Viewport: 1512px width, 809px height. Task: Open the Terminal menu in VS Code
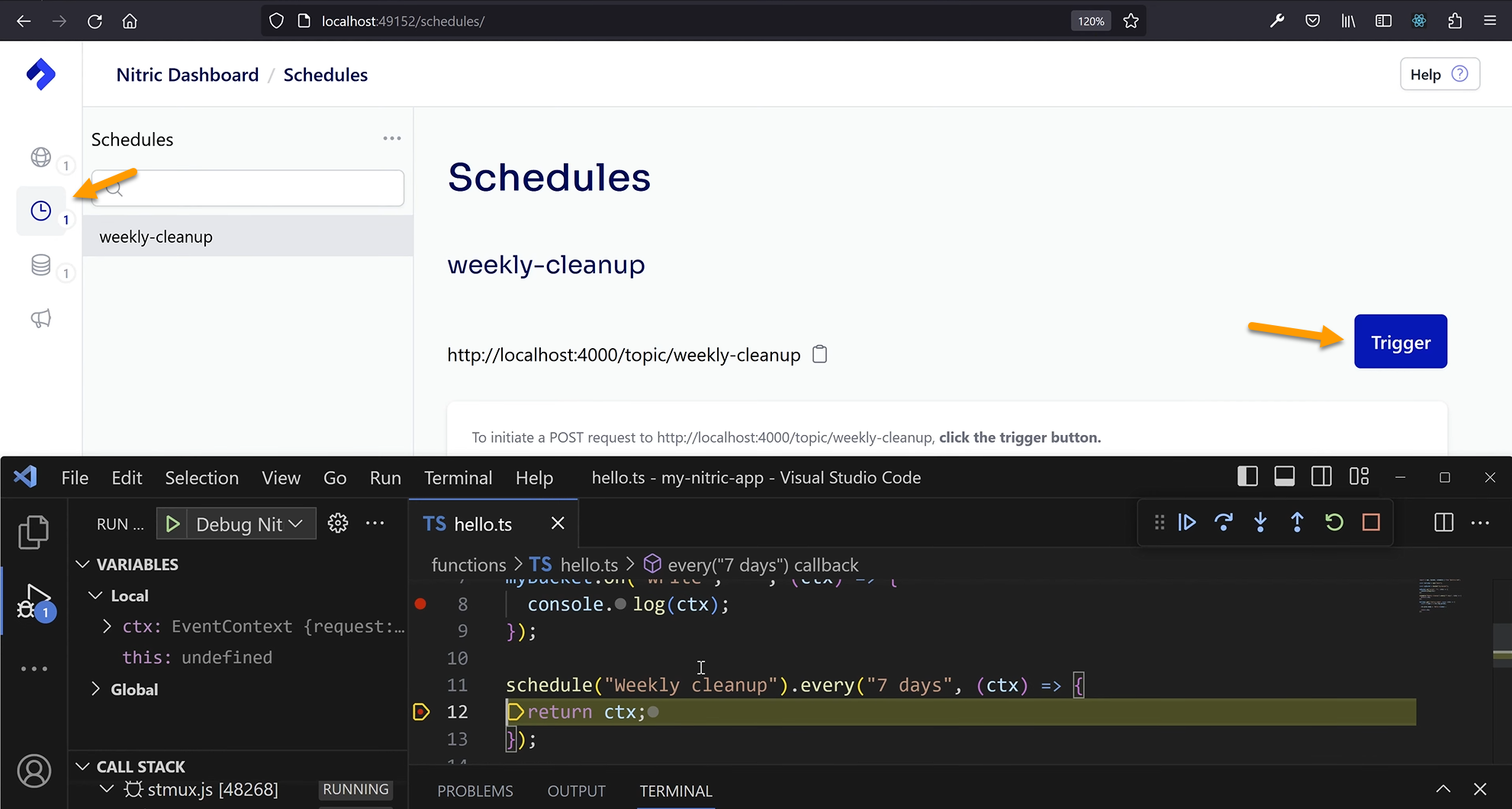tap(458, 478)
